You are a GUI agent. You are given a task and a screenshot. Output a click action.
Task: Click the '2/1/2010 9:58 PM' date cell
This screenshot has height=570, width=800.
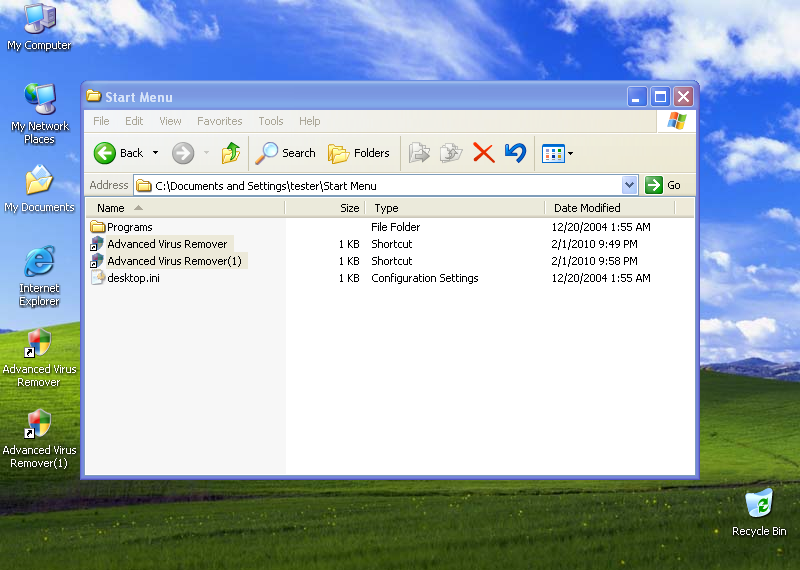594,261
